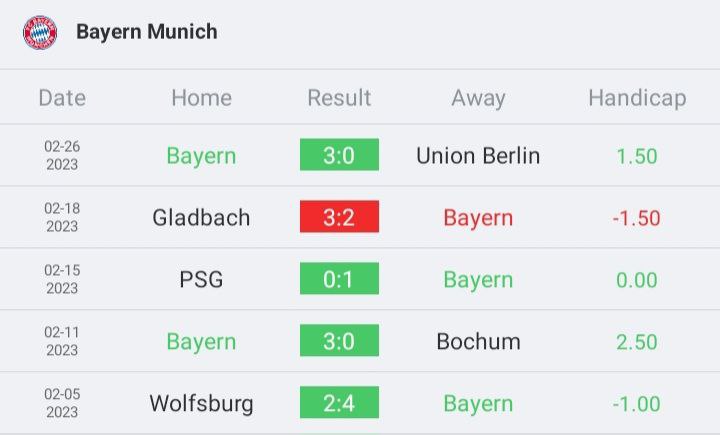Select the Handicap column header
This screenshot has height=435, width=720.
point(637,98)
